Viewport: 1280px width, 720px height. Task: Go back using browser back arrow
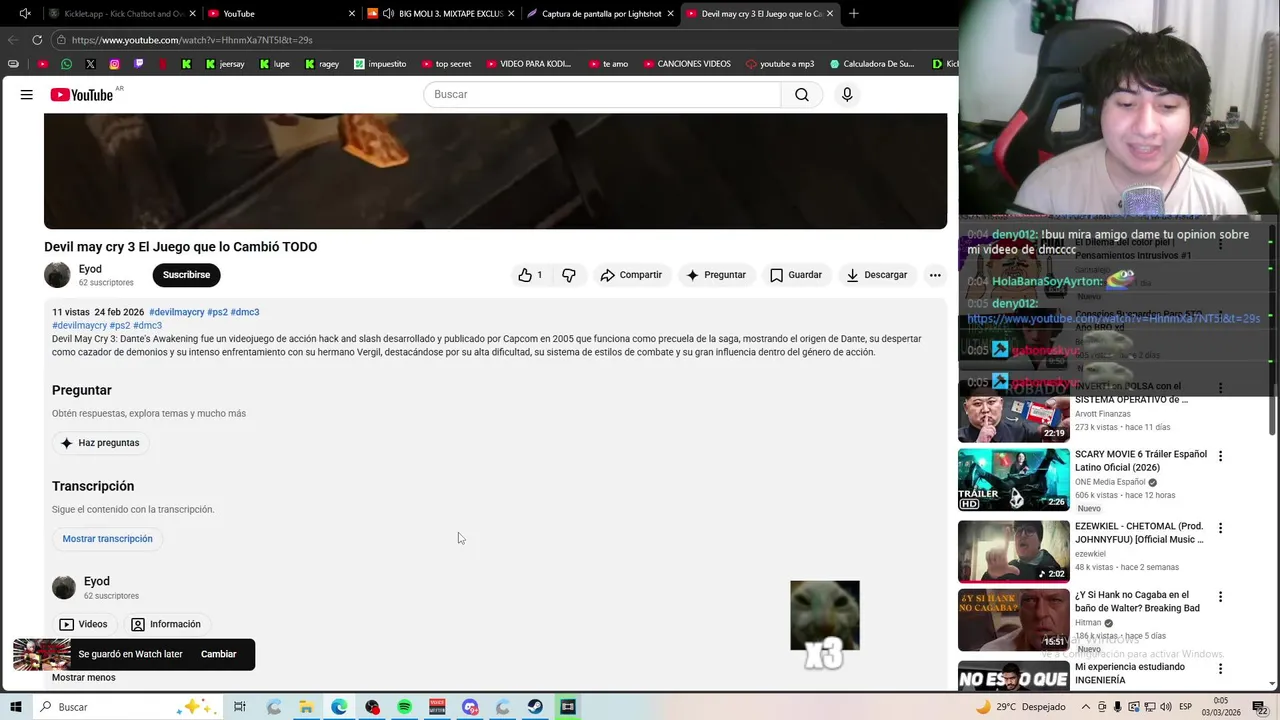pos(13,40)
